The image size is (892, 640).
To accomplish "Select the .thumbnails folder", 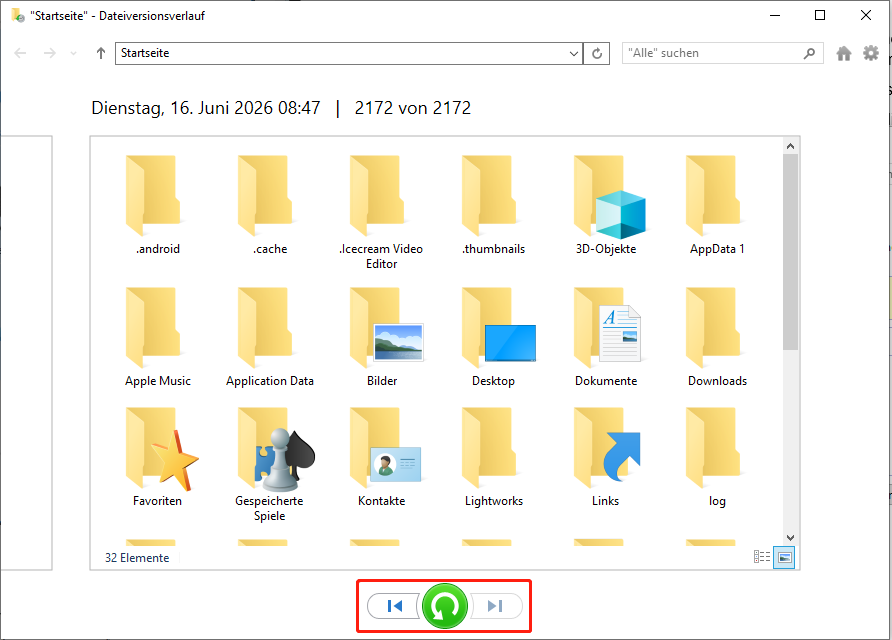I will (493, 205).
